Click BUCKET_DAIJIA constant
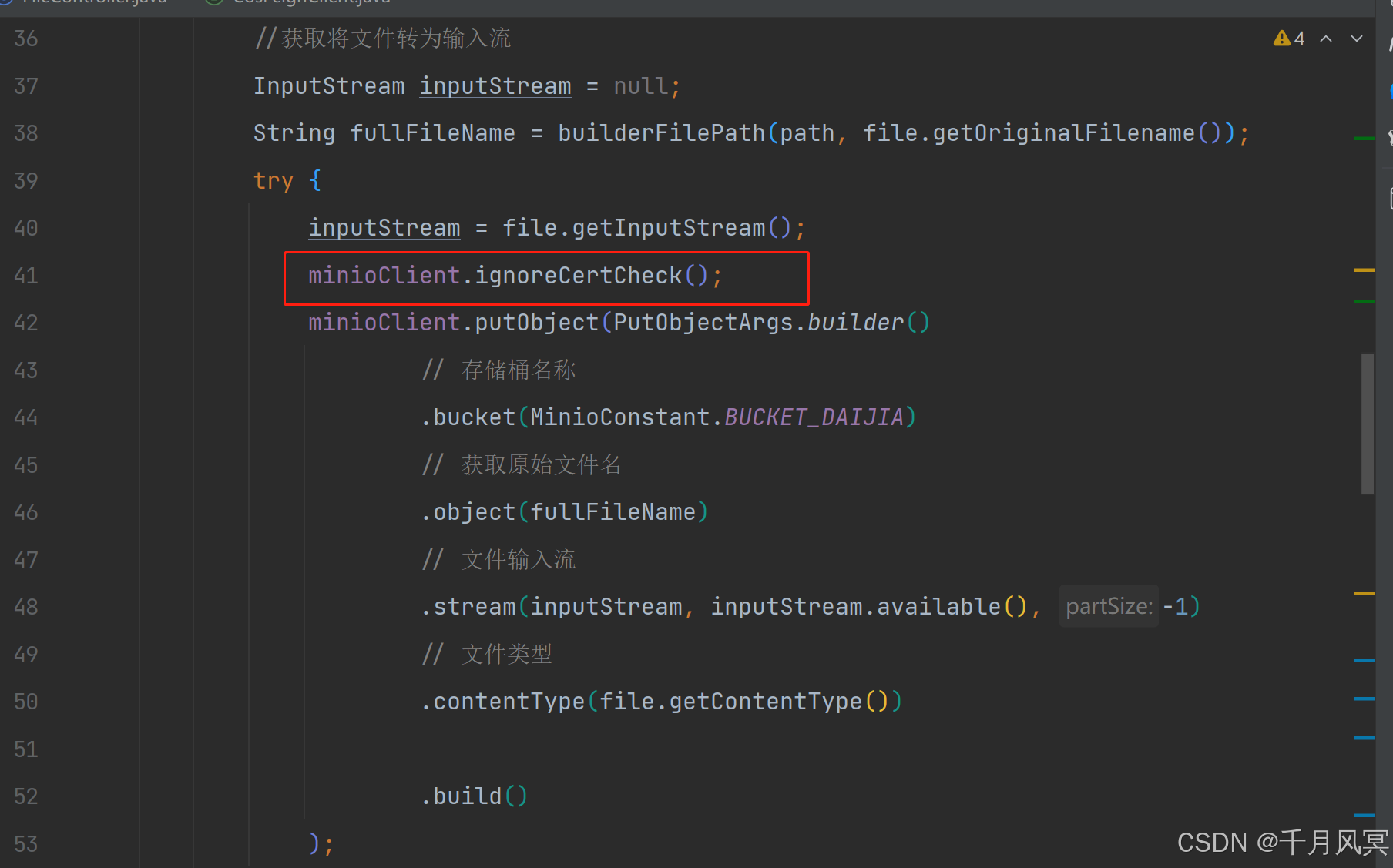This screenshot has width=1393, height=868. 814,417
